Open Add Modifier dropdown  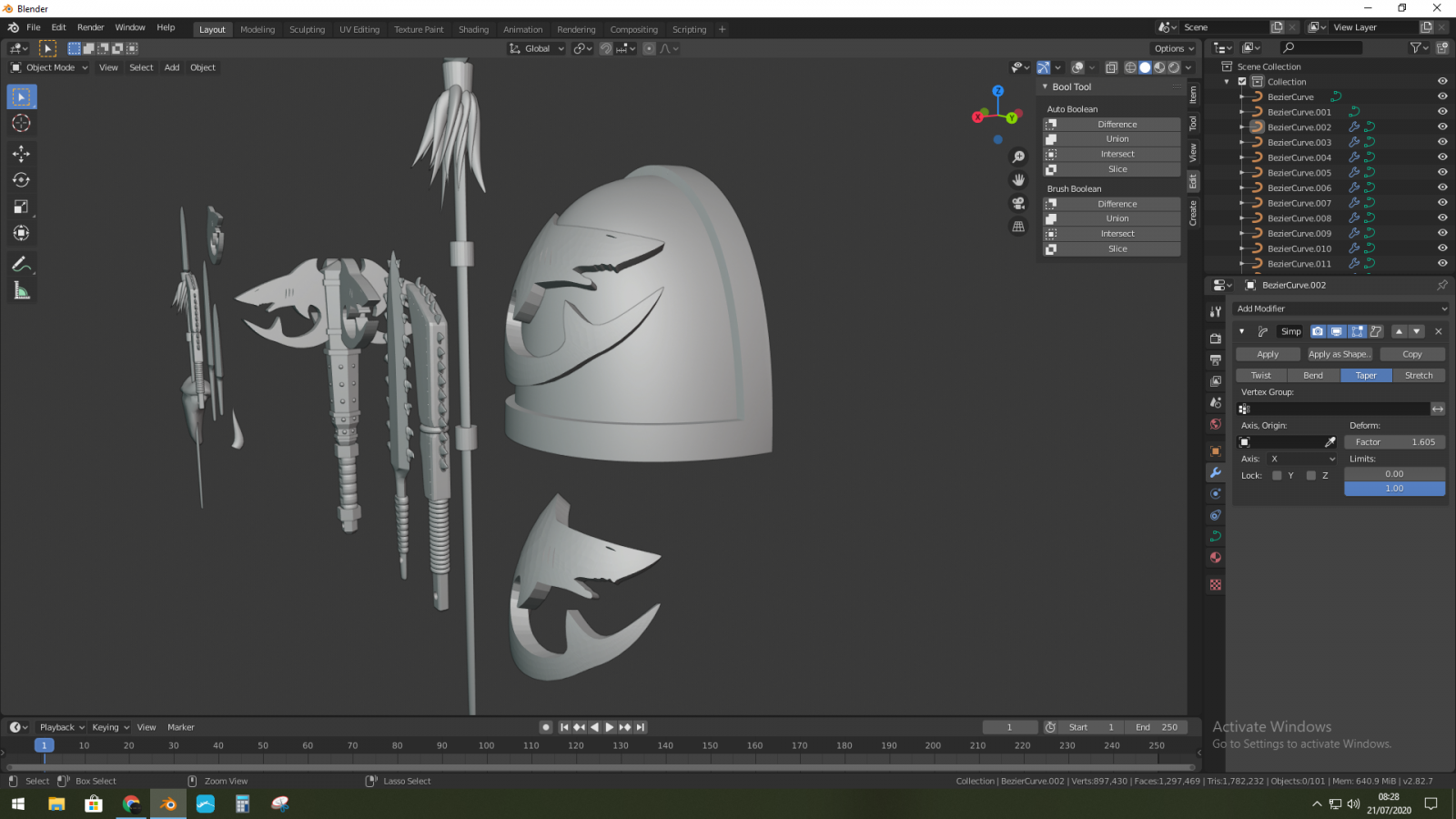(1340, 308)
